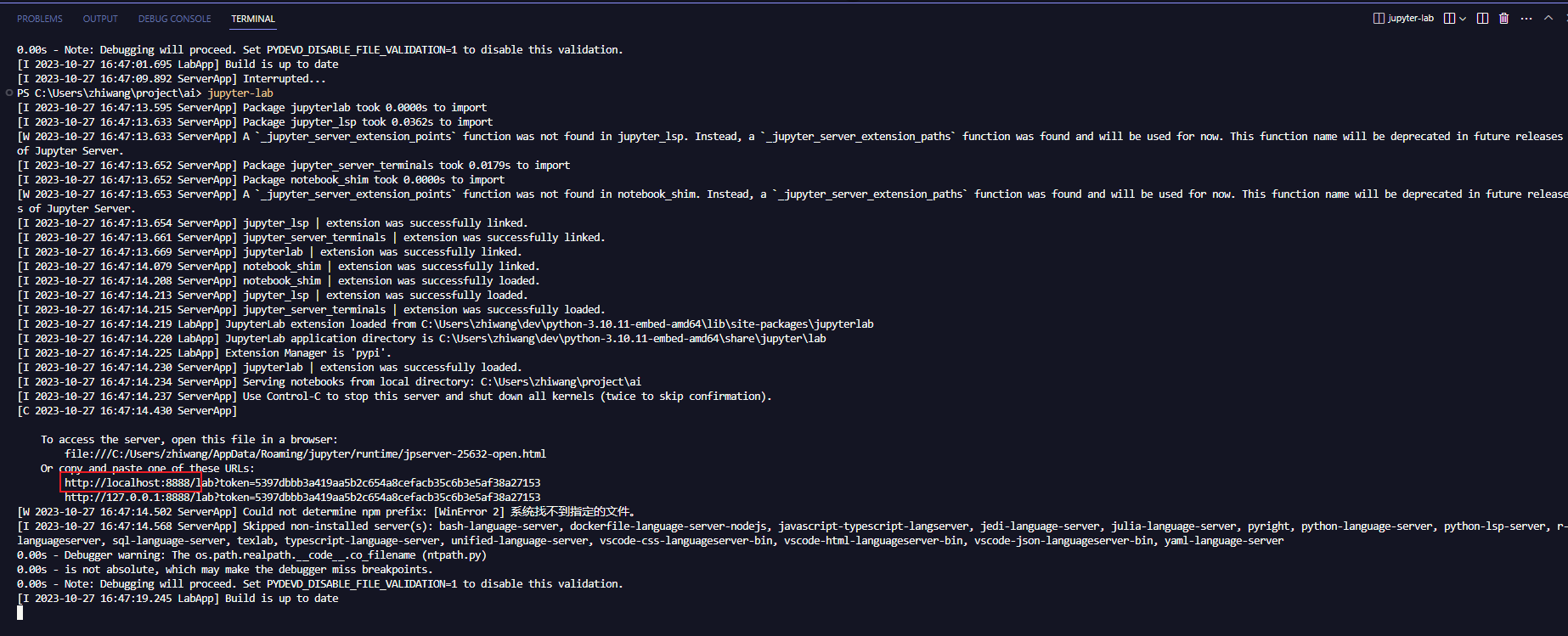Open the OUTPUT tab

[100, 19]
